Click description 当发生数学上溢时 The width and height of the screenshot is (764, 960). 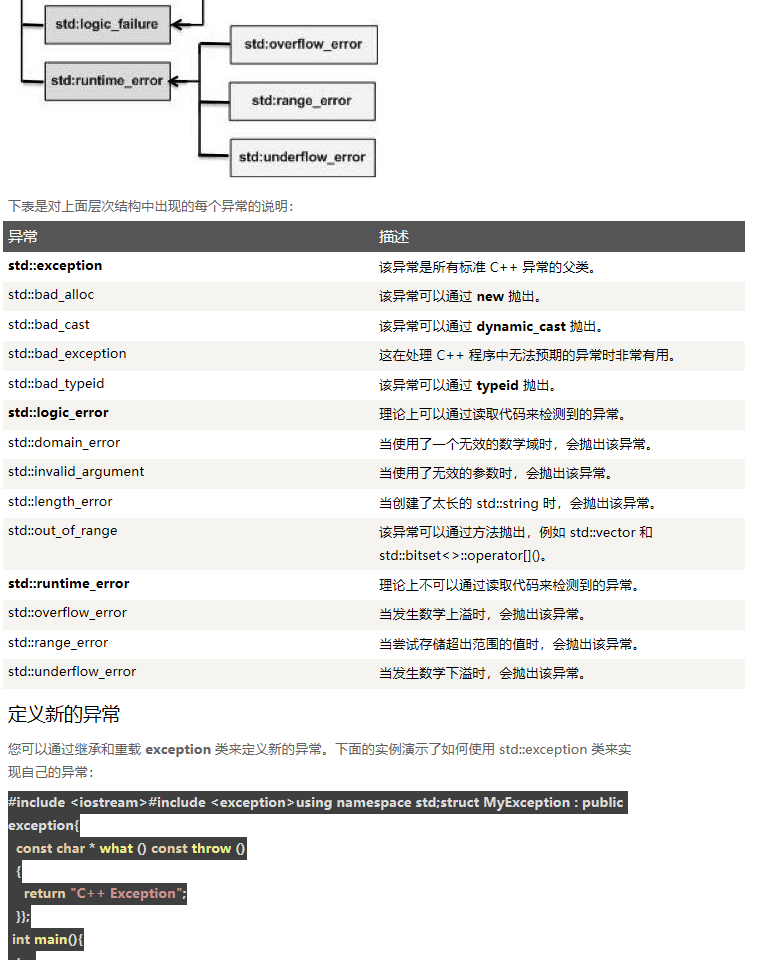click(482, 615)
